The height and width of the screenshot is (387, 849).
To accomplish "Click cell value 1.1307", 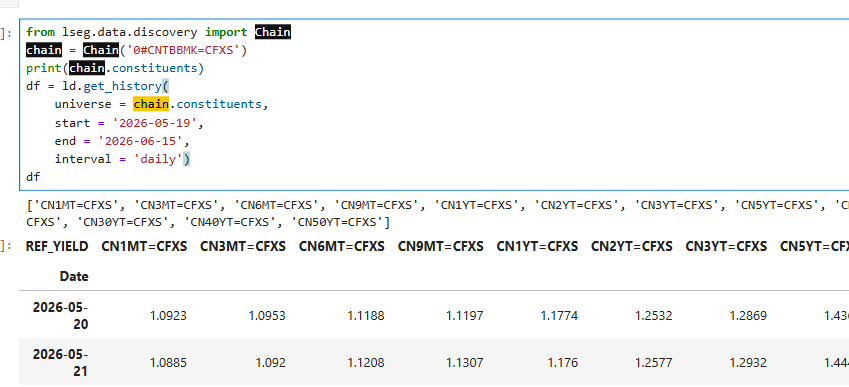I will coord(465,363).
